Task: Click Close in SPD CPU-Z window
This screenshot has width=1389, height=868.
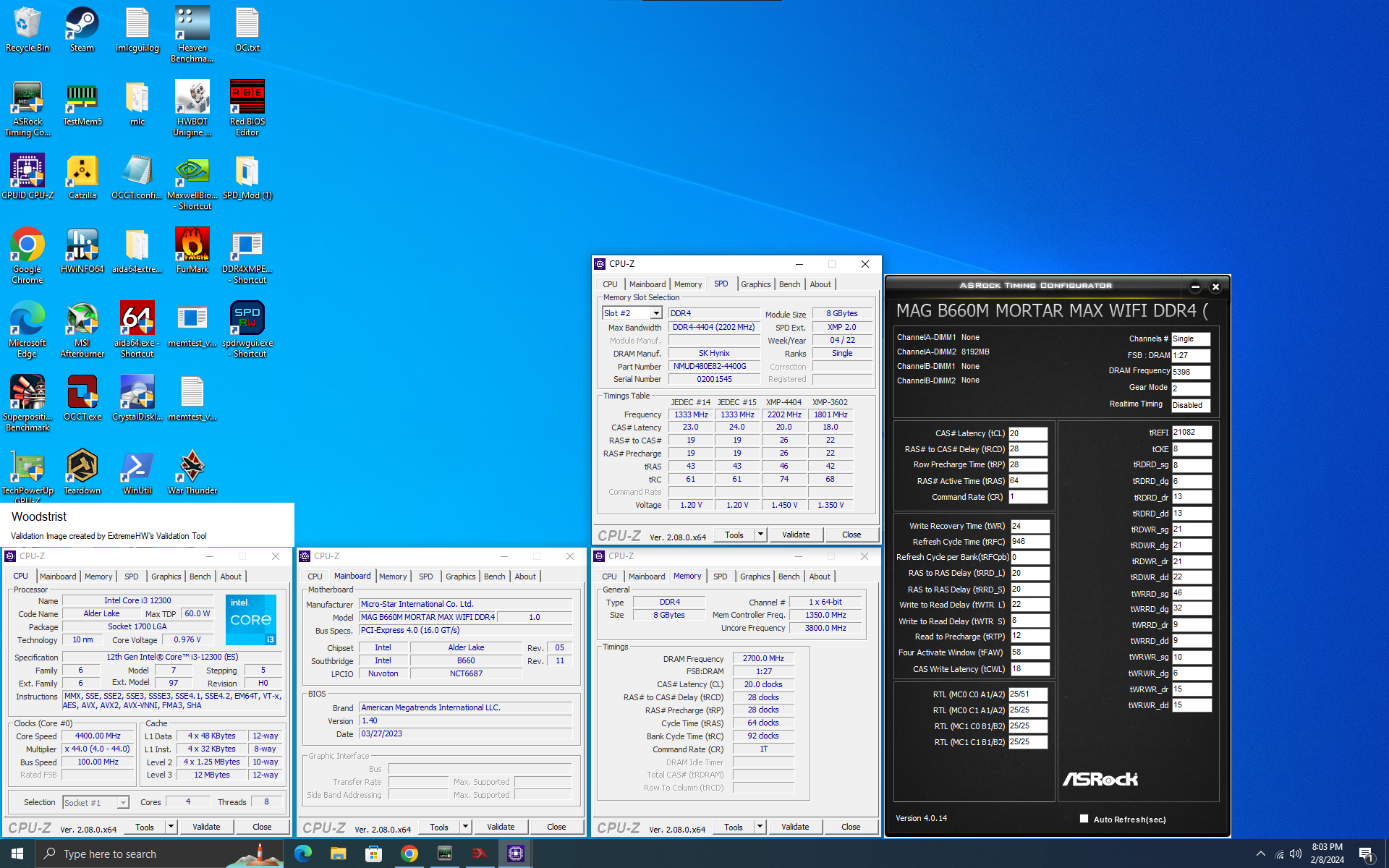Action: pyautogui.click(x=851, y=535)
